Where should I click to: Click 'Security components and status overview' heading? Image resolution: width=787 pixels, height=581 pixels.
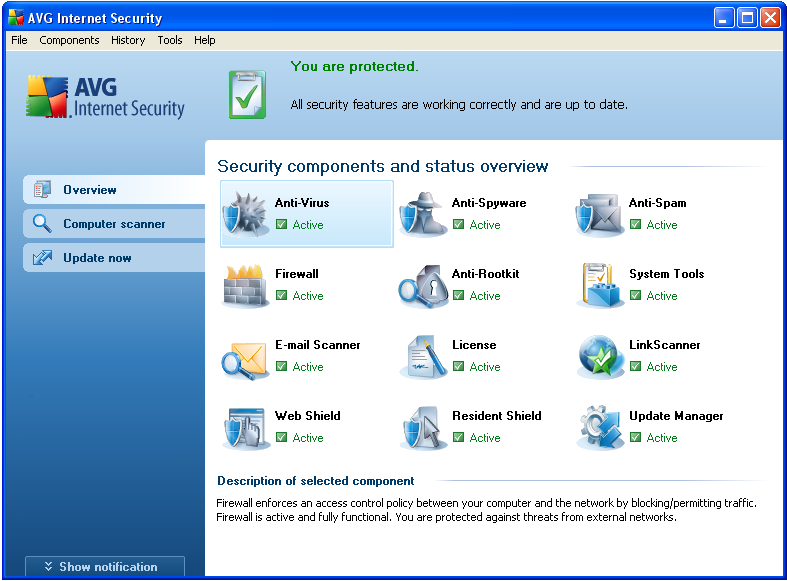point(382,166)
